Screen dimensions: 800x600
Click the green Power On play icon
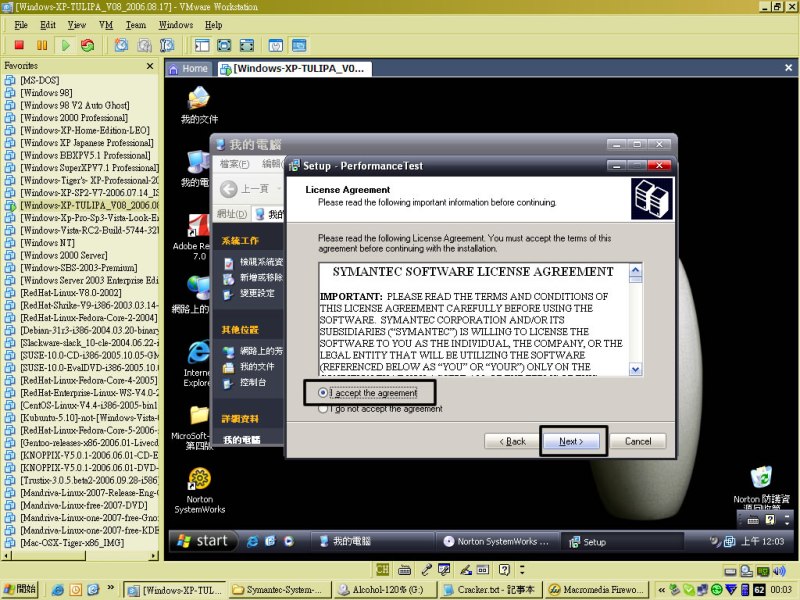click(x=65, y=45)
